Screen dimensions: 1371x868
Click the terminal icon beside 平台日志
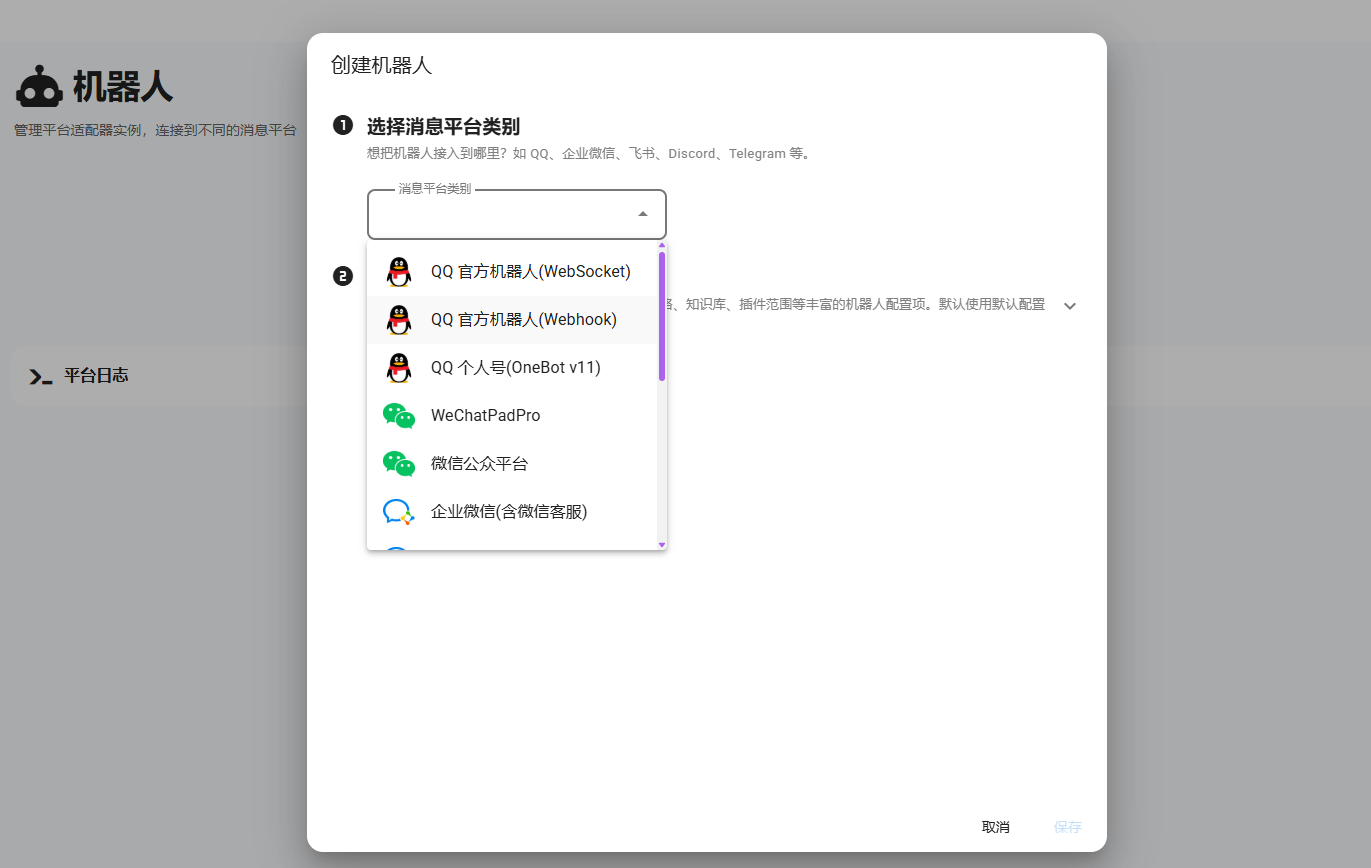40,376
